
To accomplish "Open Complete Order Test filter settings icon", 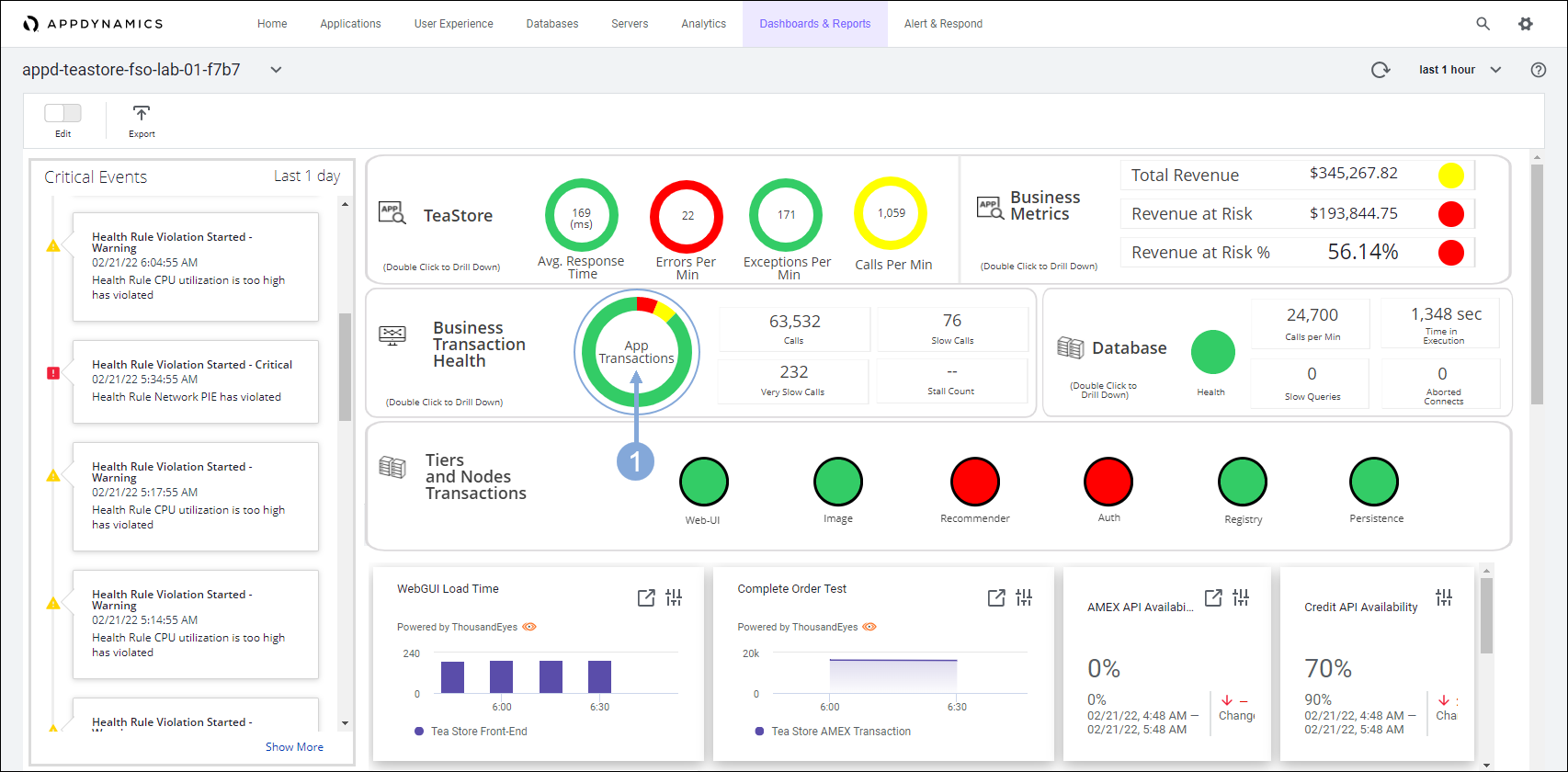I will click(x=1024, y=598).
